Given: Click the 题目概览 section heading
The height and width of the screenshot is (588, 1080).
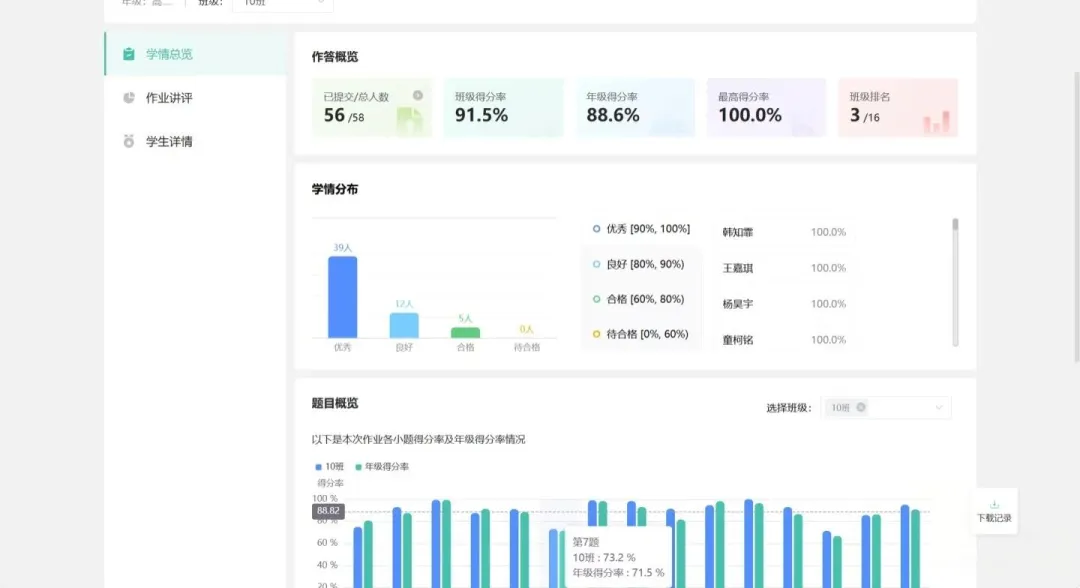Looking at the screenshot, I should (x=335, y=403).
